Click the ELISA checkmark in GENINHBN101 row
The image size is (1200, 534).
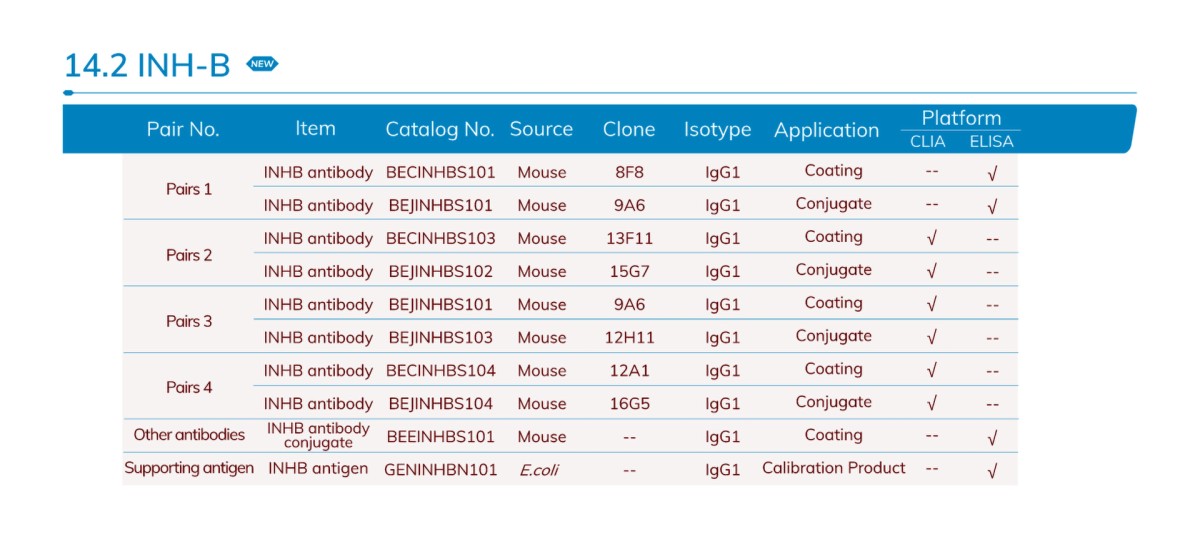click(992, 471)
